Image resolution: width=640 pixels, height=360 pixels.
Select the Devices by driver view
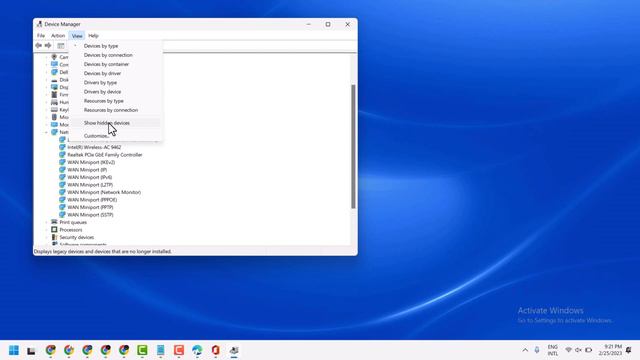point(116,73)
